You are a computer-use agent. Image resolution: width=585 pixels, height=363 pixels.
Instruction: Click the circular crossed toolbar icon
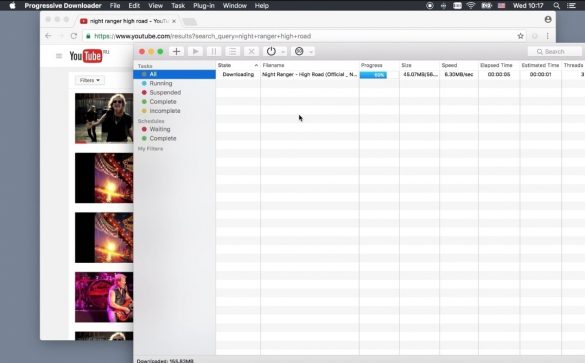(299, 51)
